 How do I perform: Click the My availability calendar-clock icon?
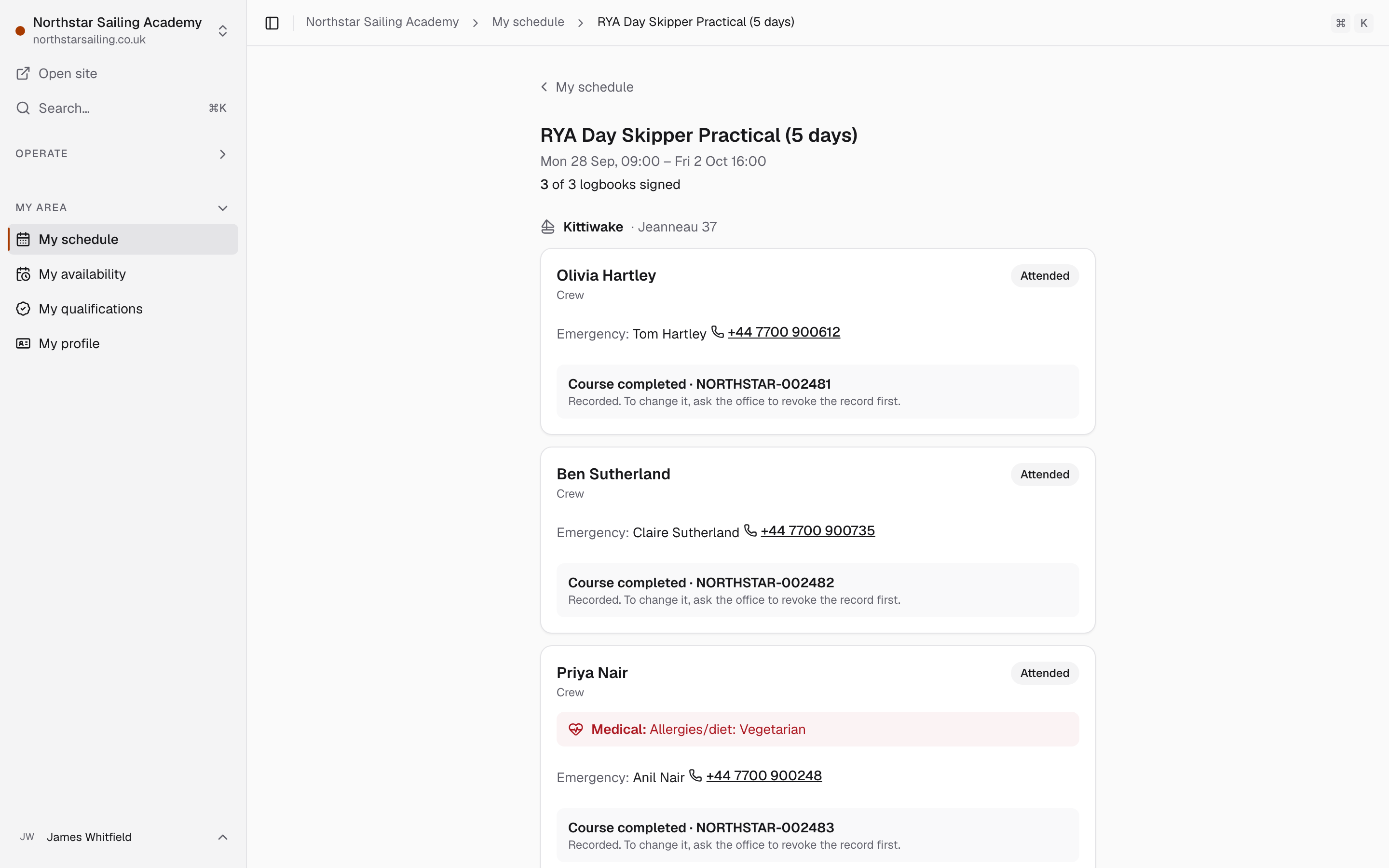click(23, 274)
